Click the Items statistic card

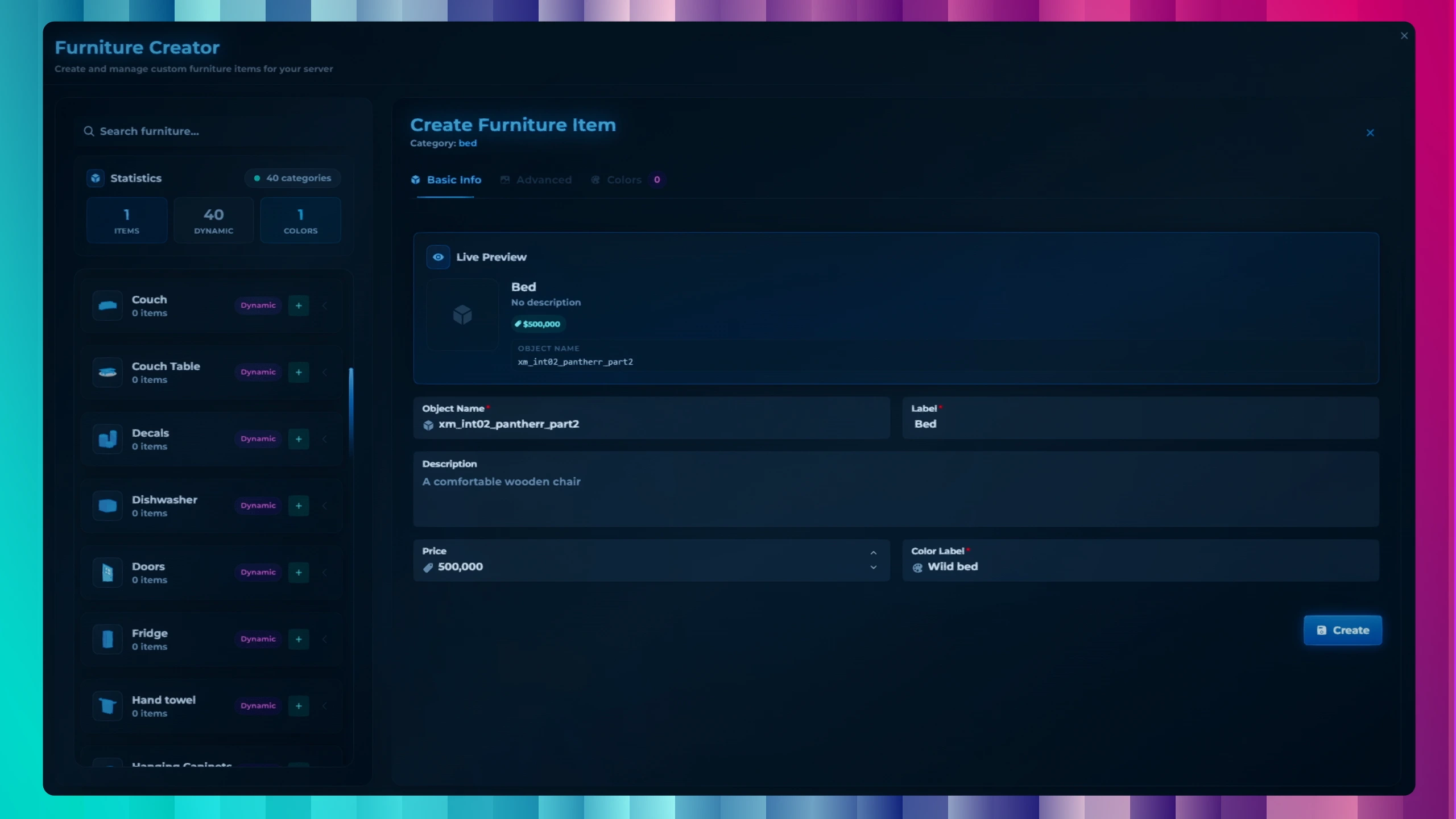[127, 221]
